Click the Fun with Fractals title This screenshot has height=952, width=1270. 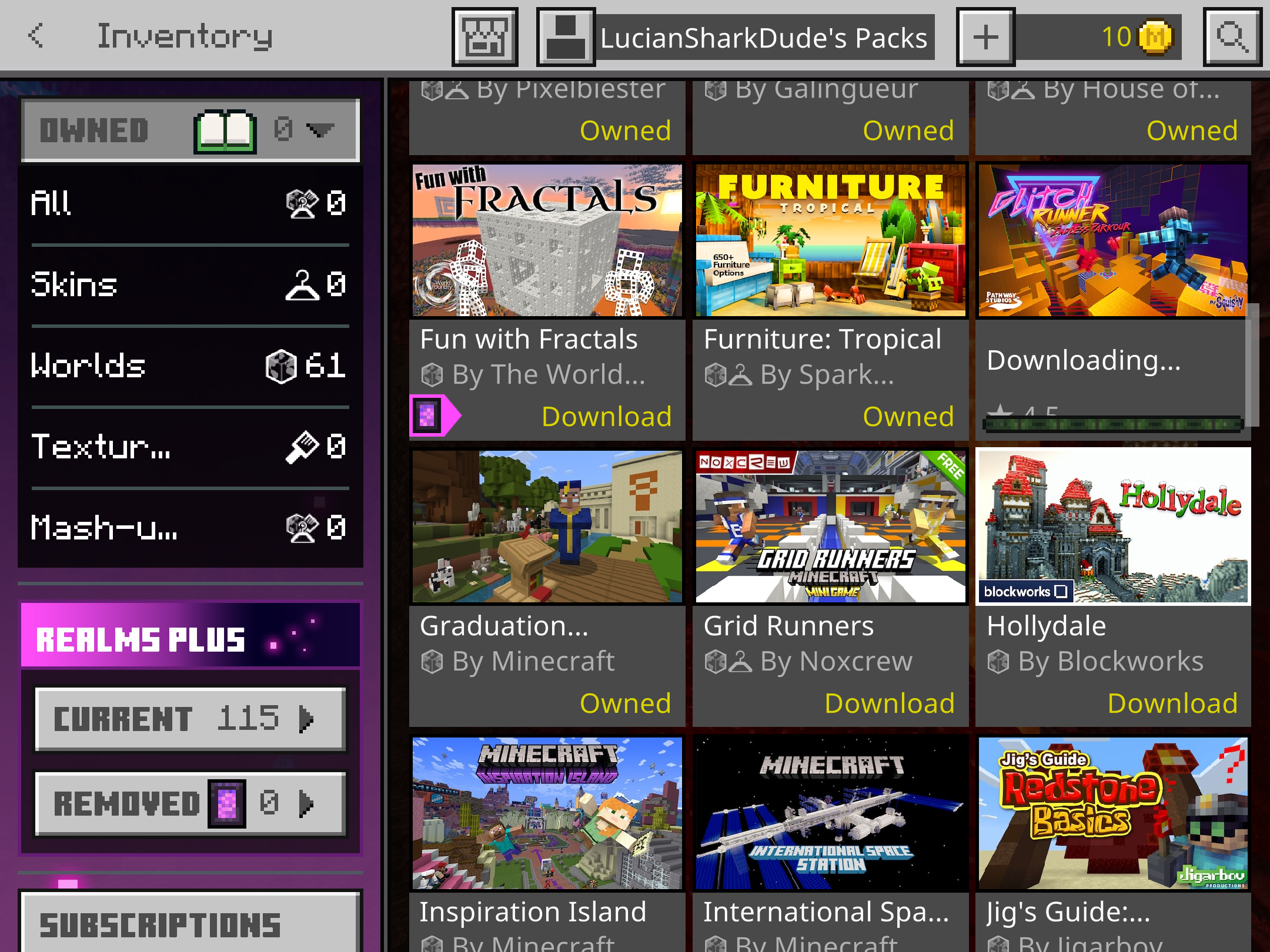coord(529,339)
